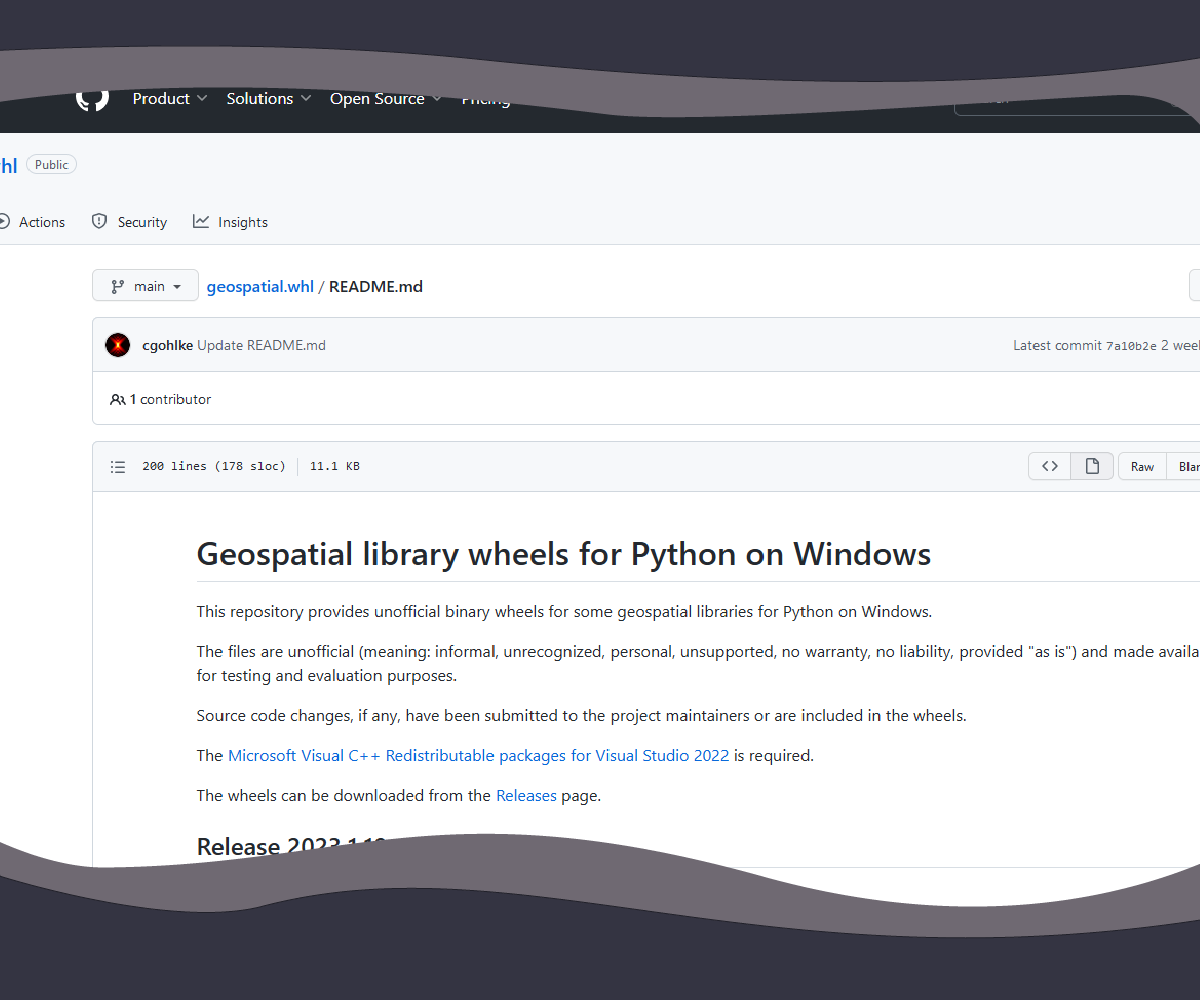Click the GitHub logo icon
The width and height of the screenshot is (1200, 1000).
pos(92,98)
